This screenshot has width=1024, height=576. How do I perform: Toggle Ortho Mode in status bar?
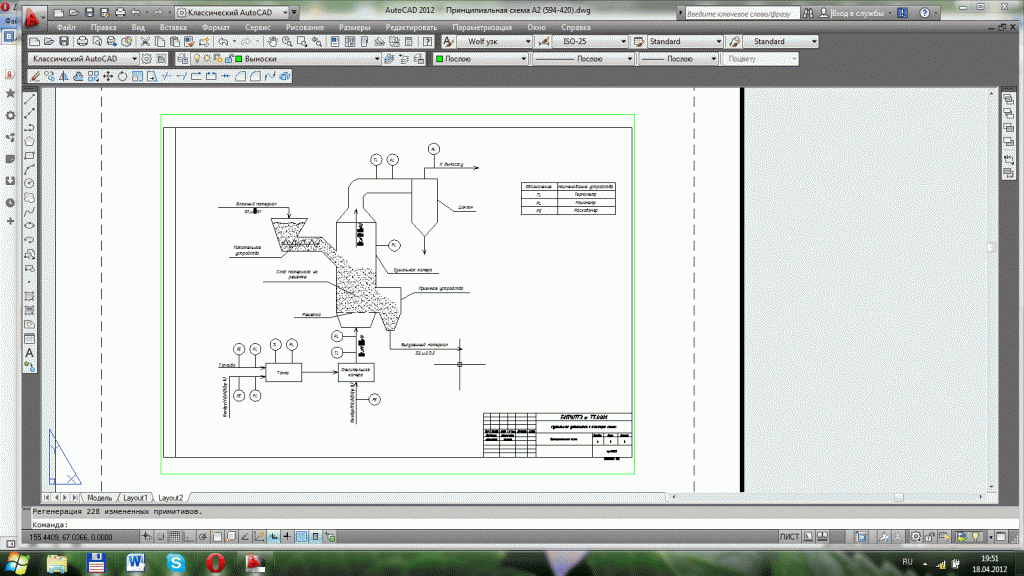[x=189, y=537]
